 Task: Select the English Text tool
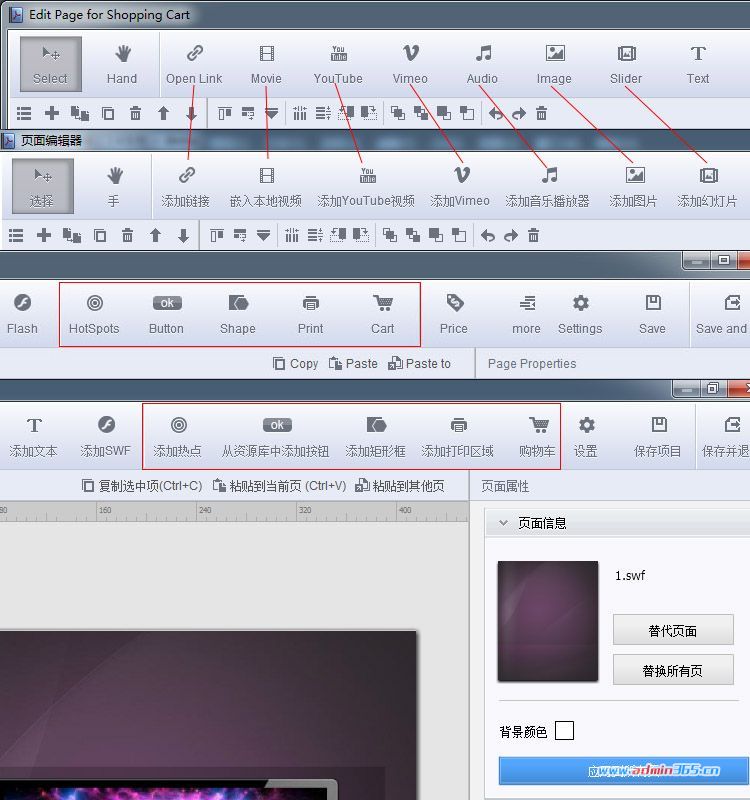click(697, 64)
